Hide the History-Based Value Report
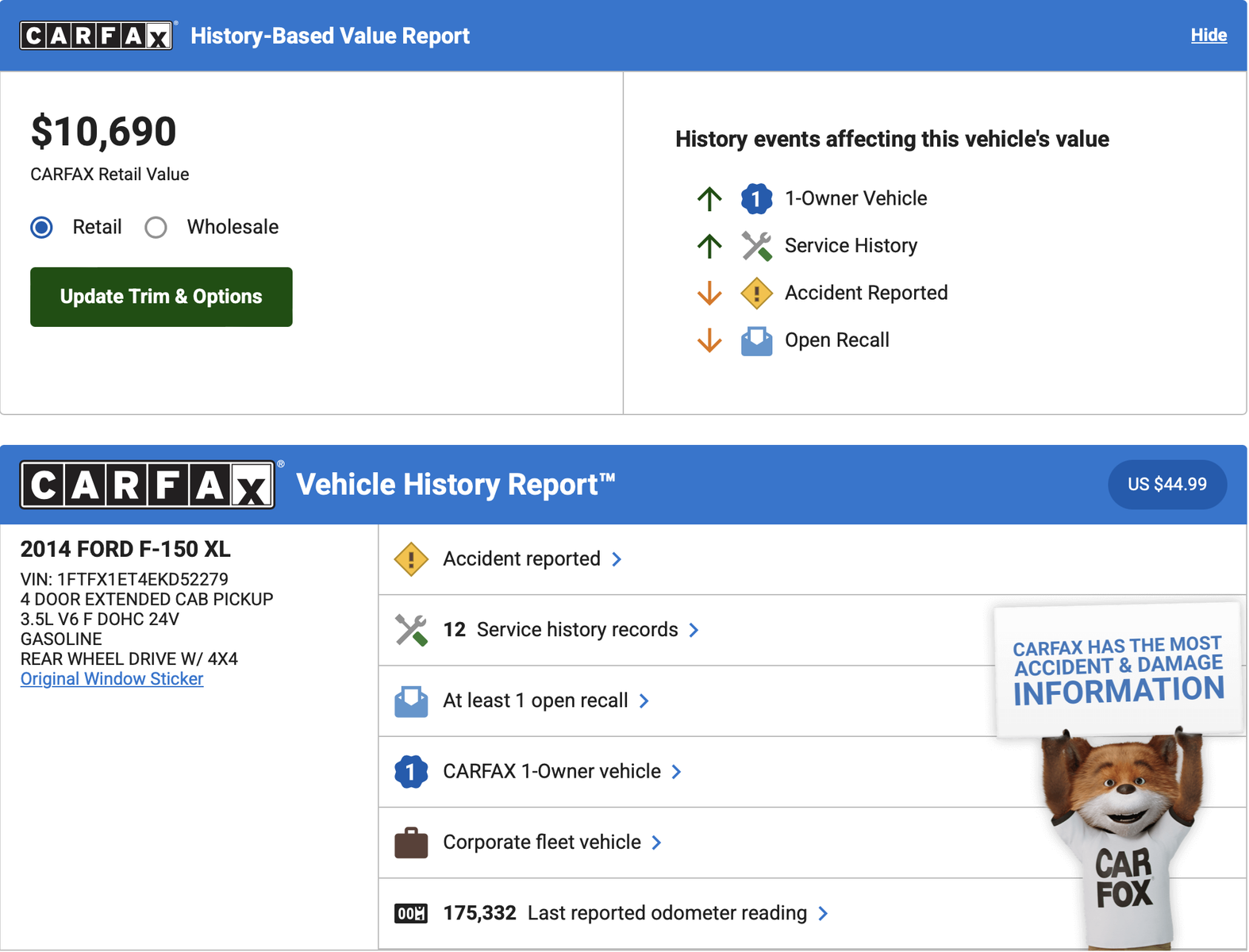1249x952 pixels. coord(1208,36)
